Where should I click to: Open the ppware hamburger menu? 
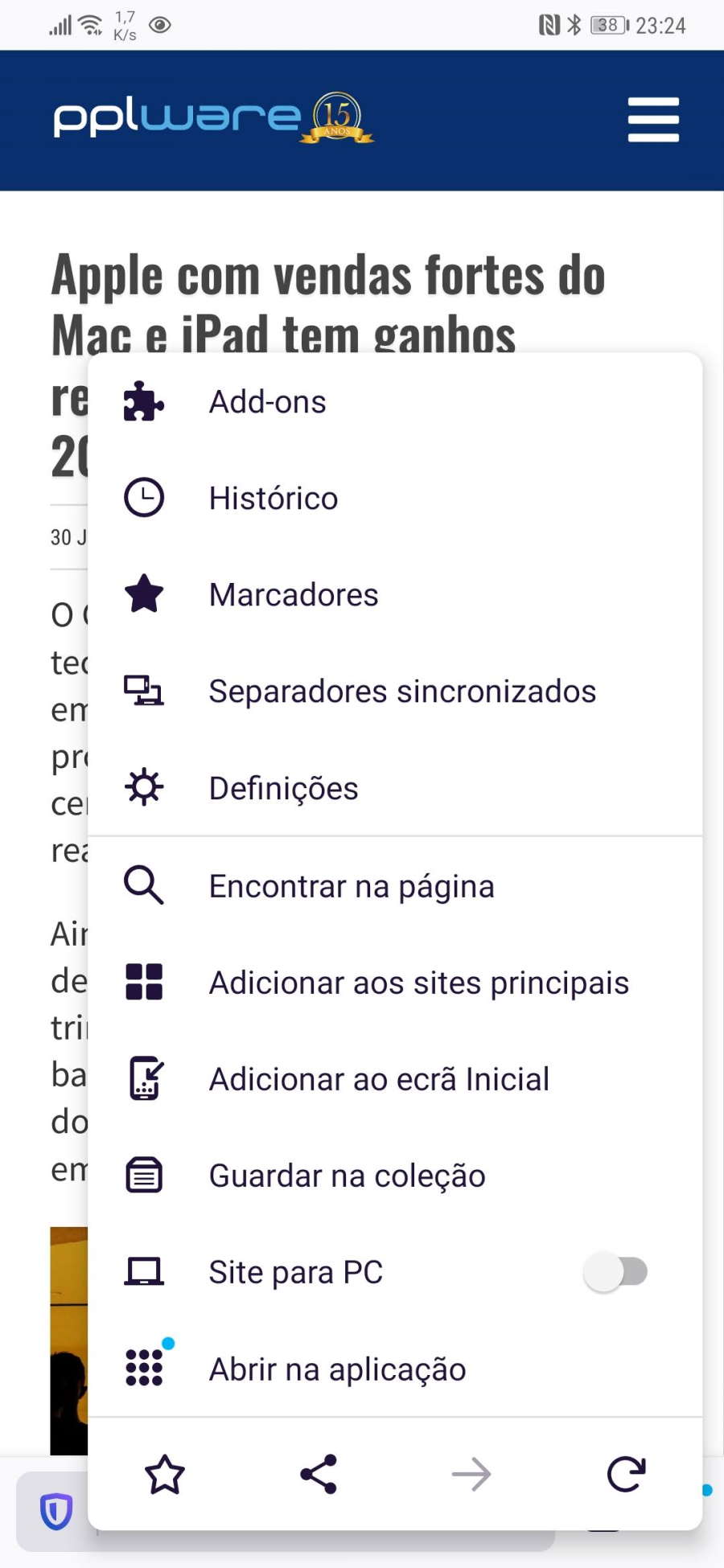pos(653,120)
